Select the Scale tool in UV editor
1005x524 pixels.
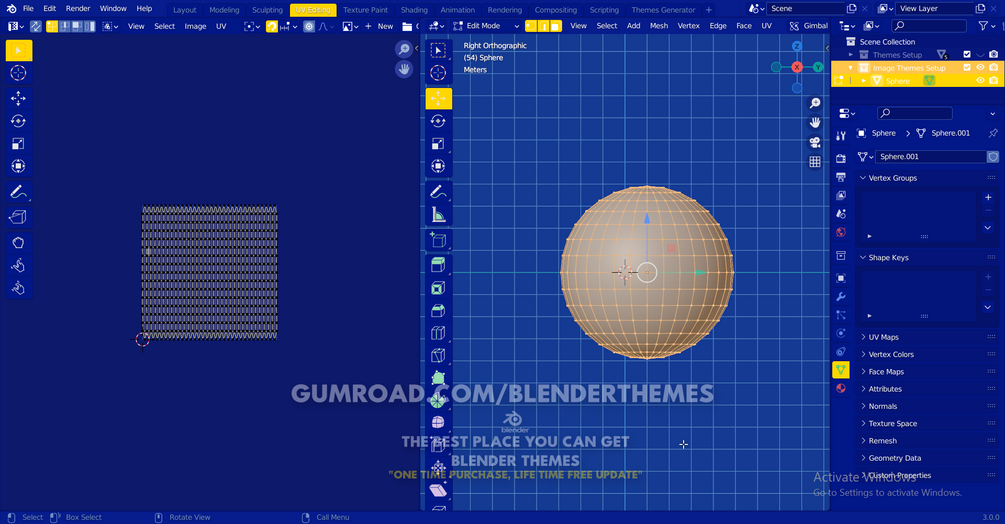[x=19, y=143]
